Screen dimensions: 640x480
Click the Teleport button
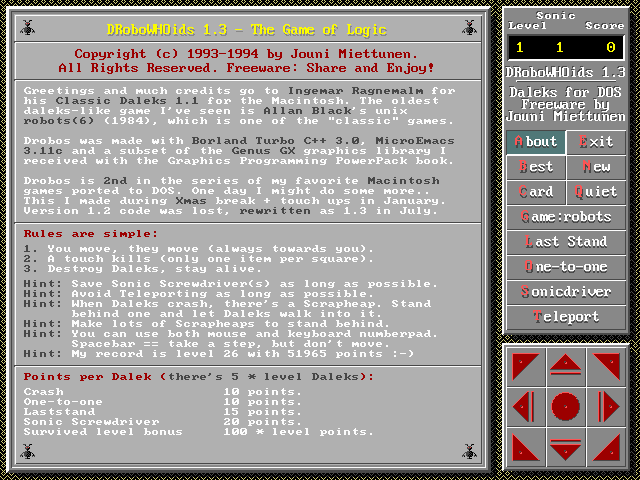(566, 317)
